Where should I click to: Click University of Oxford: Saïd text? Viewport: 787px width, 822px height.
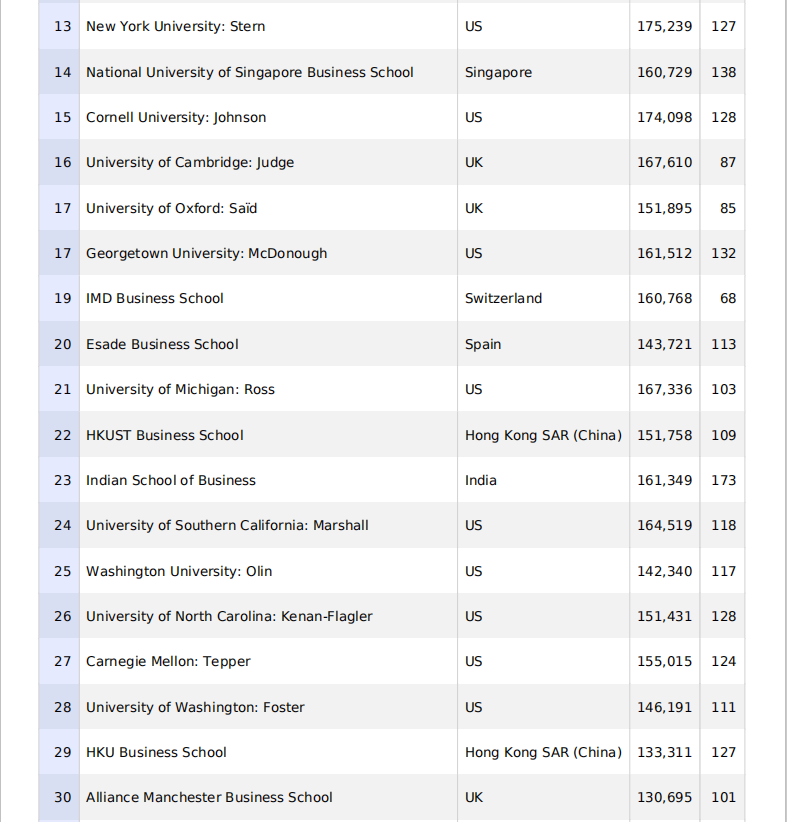[x=171, y=208]
